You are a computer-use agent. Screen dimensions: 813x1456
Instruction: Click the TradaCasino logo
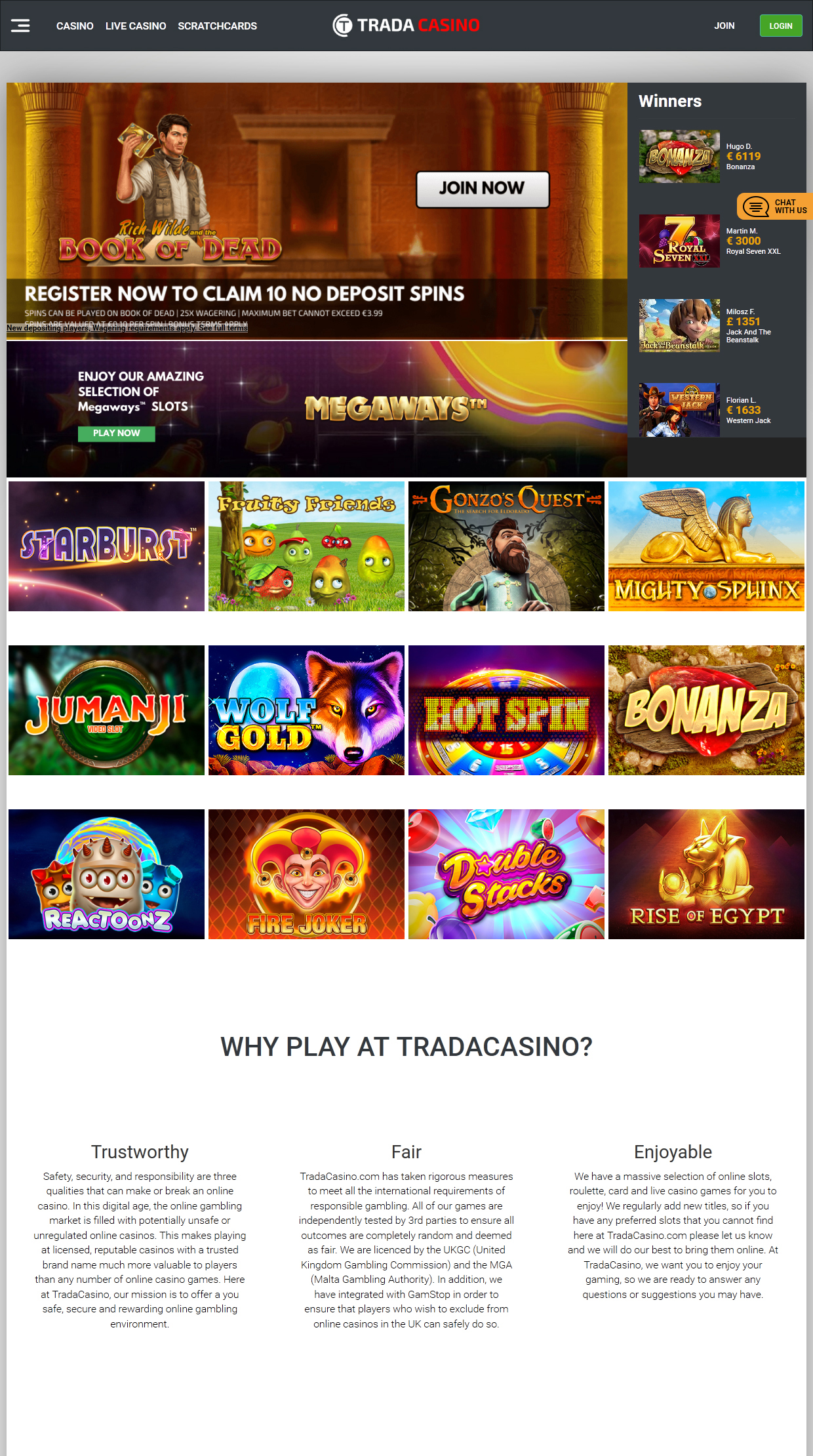[x=406, y=26]
